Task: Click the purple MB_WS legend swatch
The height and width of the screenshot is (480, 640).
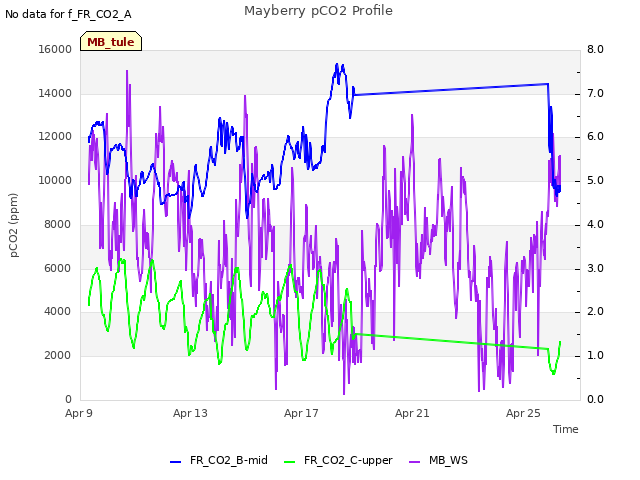Action: [x=414, y=461]
